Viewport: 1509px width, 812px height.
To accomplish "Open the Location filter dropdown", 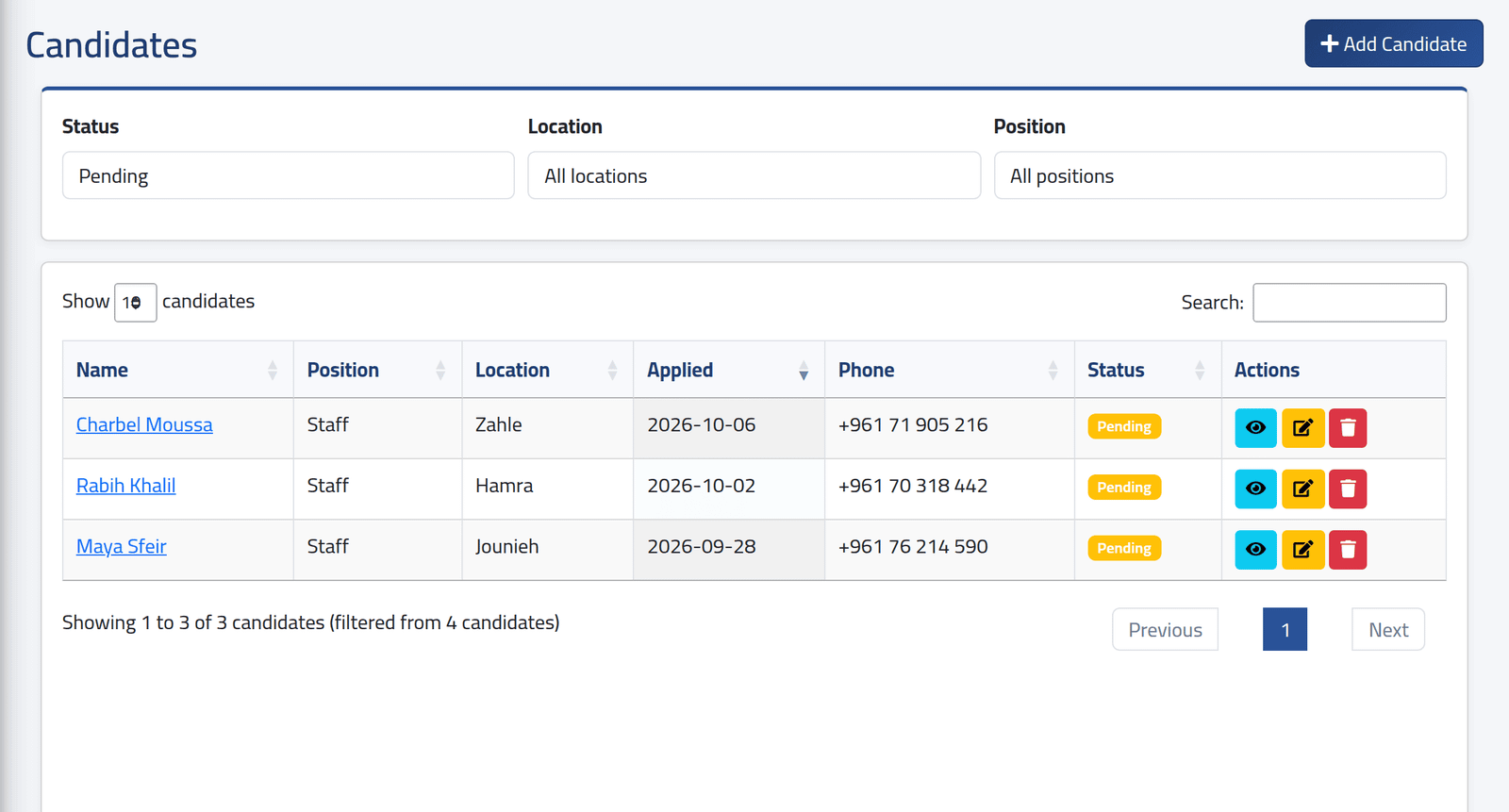I will pos(754,175).
